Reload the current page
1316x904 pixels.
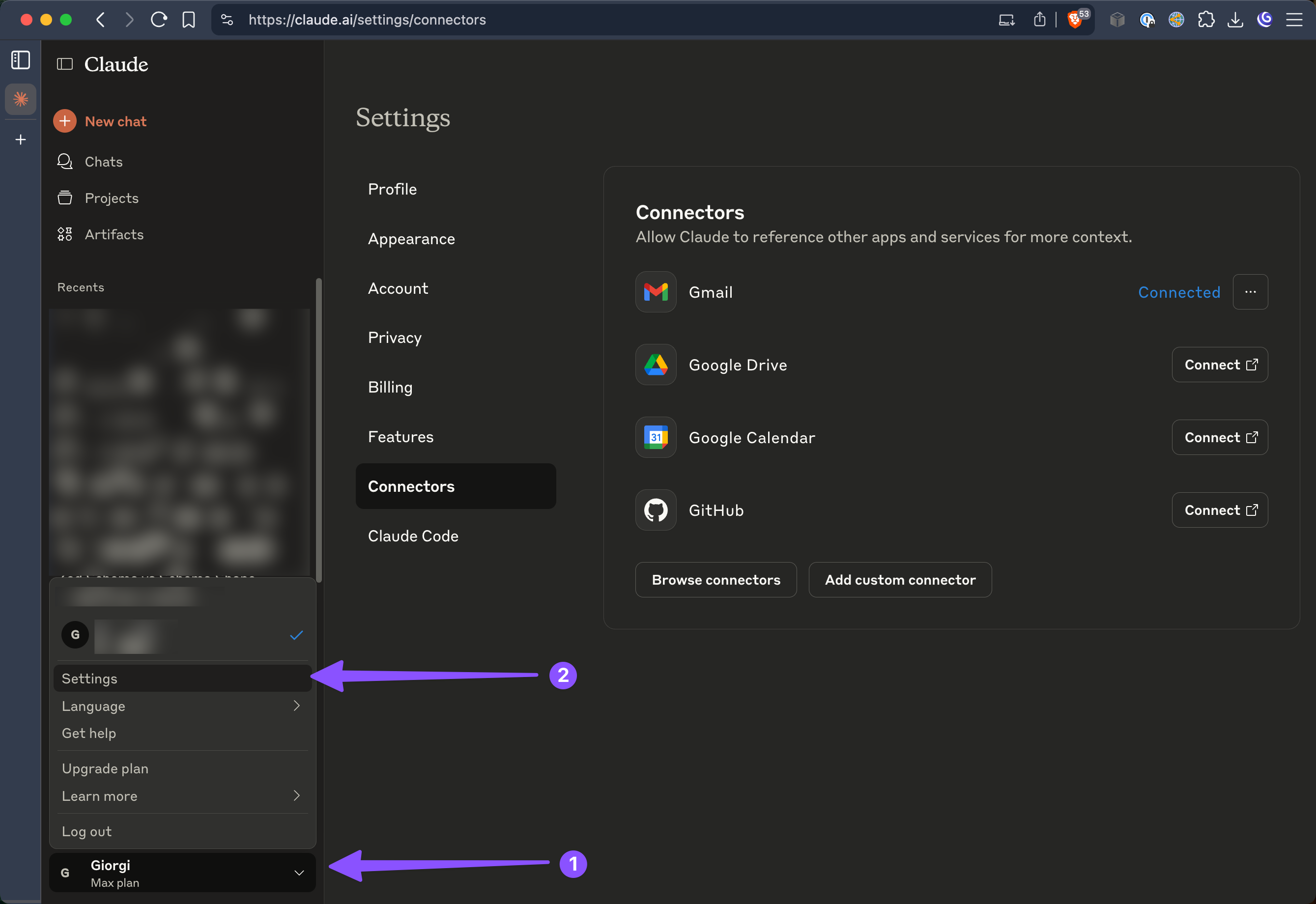[159, 19]
